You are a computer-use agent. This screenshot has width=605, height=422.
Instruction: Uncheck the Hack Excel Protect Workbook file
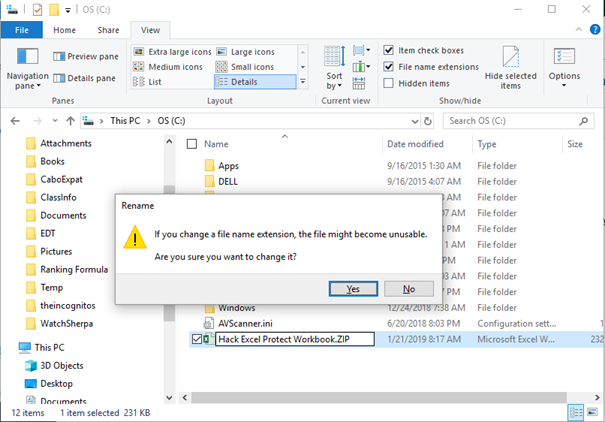(197, 339)
